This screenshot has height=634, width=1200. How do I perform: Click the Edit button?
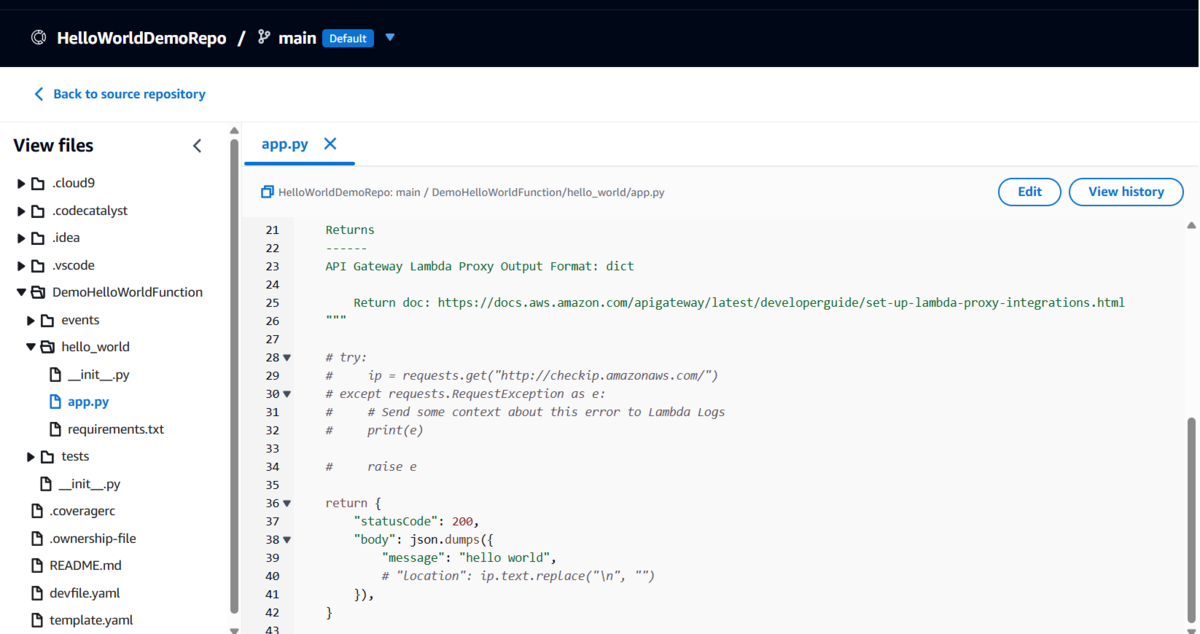(1029, 192)
